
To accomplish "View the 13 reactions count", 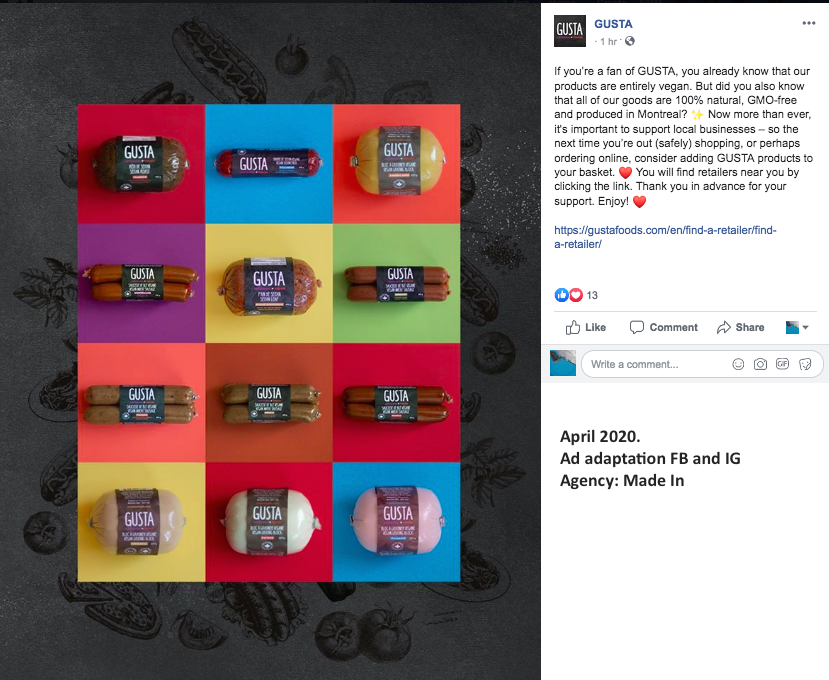I will (592, 295).
